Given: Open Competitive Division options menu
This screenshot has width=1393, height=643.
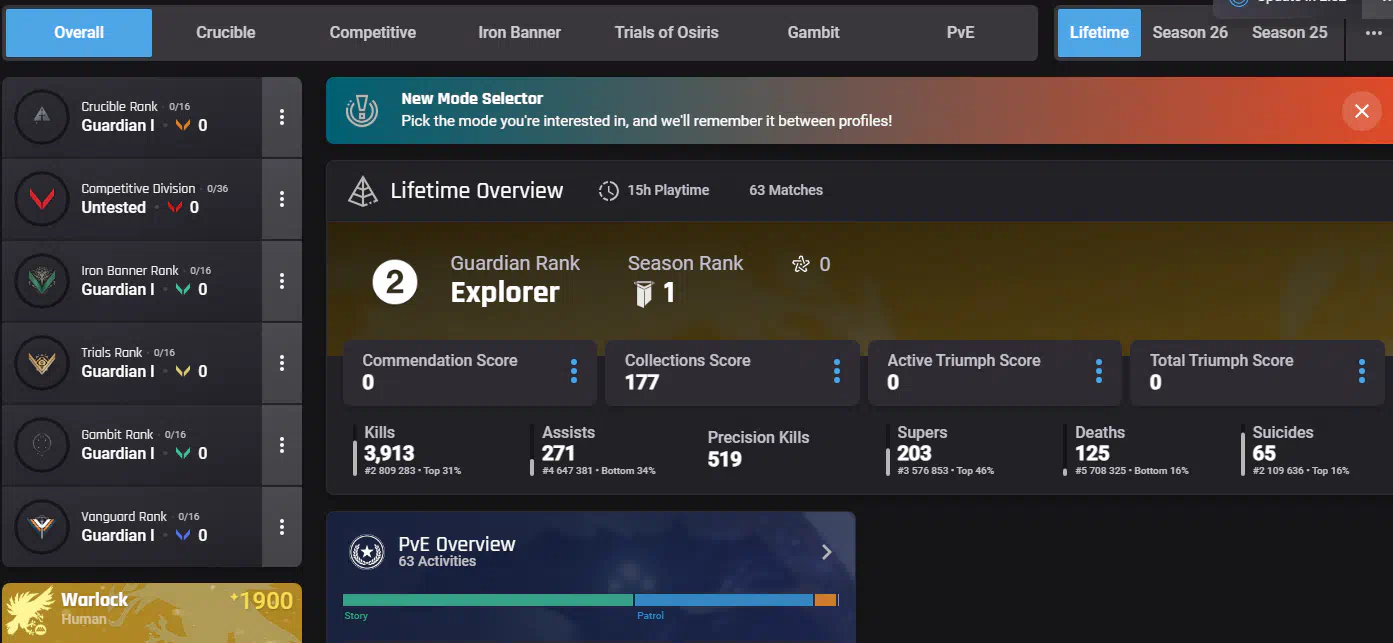Looking at the screenshot, I should pyautogui.click(x=282, y=199).
